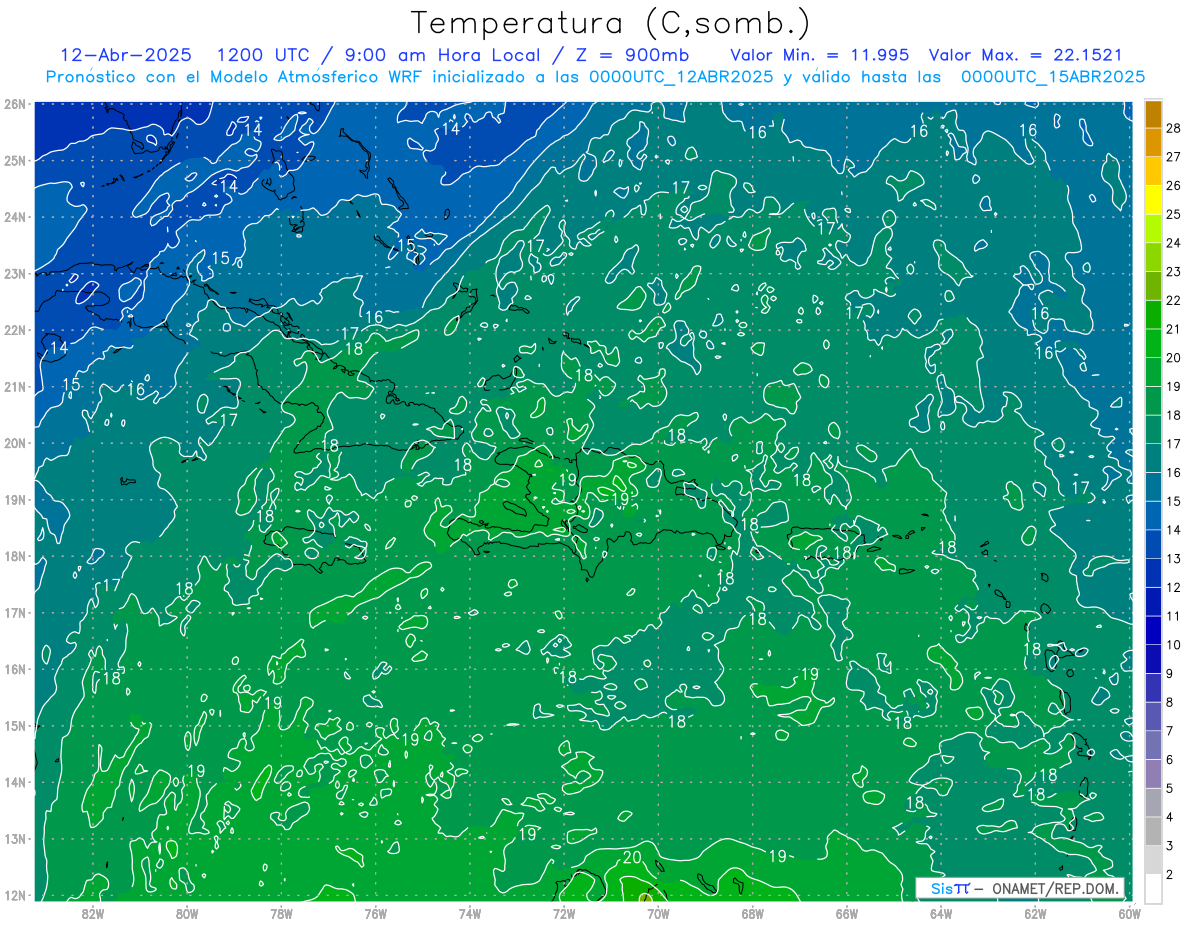This screenshot has width=1200, height=927.
Task: Click the "60W" longitude axis label
Action: pos(1130,913)
